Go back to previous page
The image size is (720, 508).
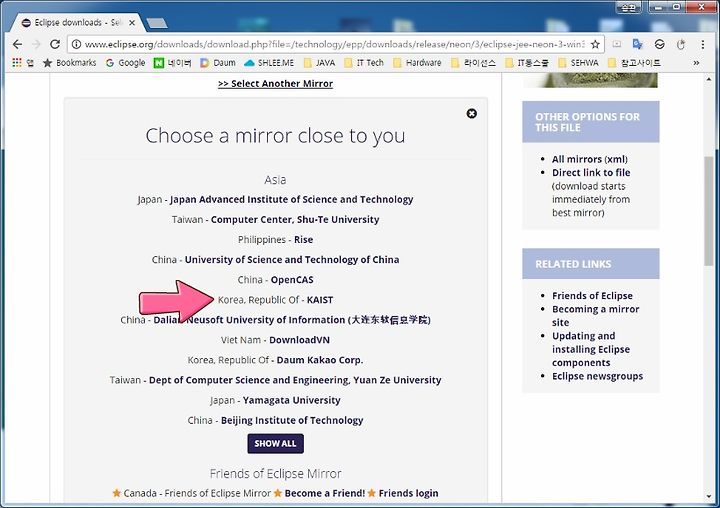click(17, 44)
